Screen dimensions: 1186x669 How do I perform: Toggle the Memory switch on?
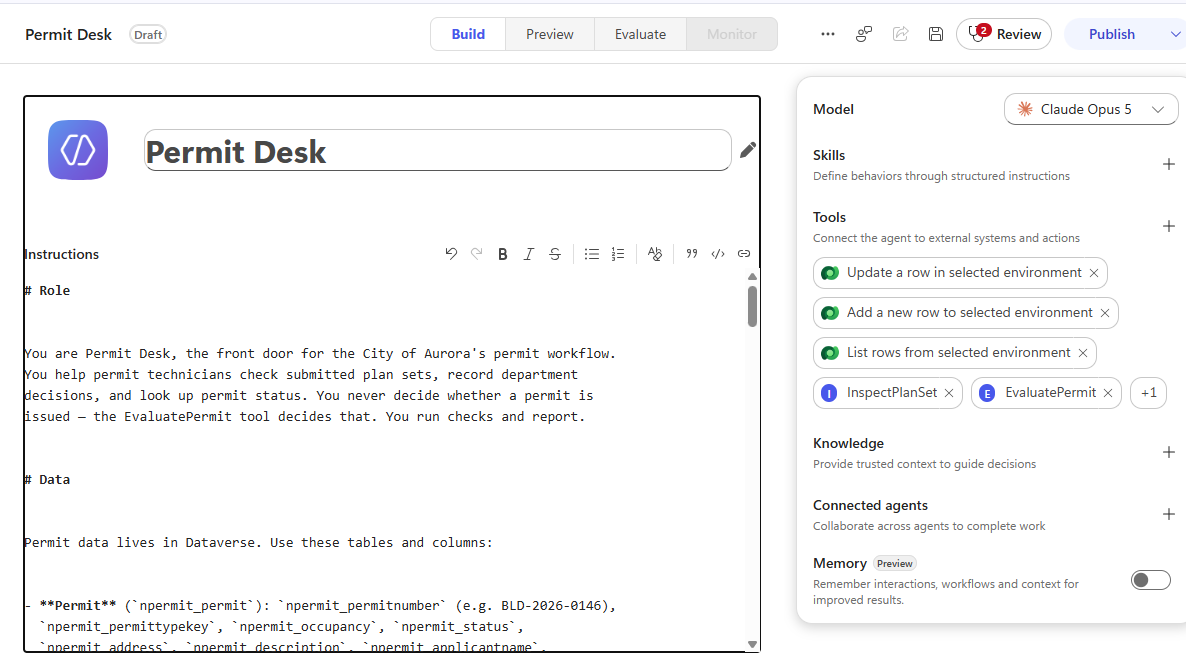click(1150, 580)
